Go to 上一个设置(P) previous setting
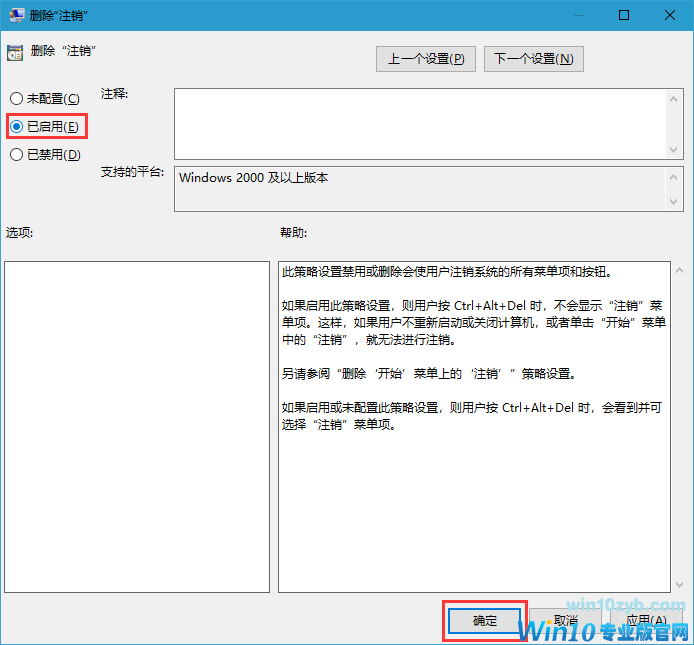 tap(426, 59)
